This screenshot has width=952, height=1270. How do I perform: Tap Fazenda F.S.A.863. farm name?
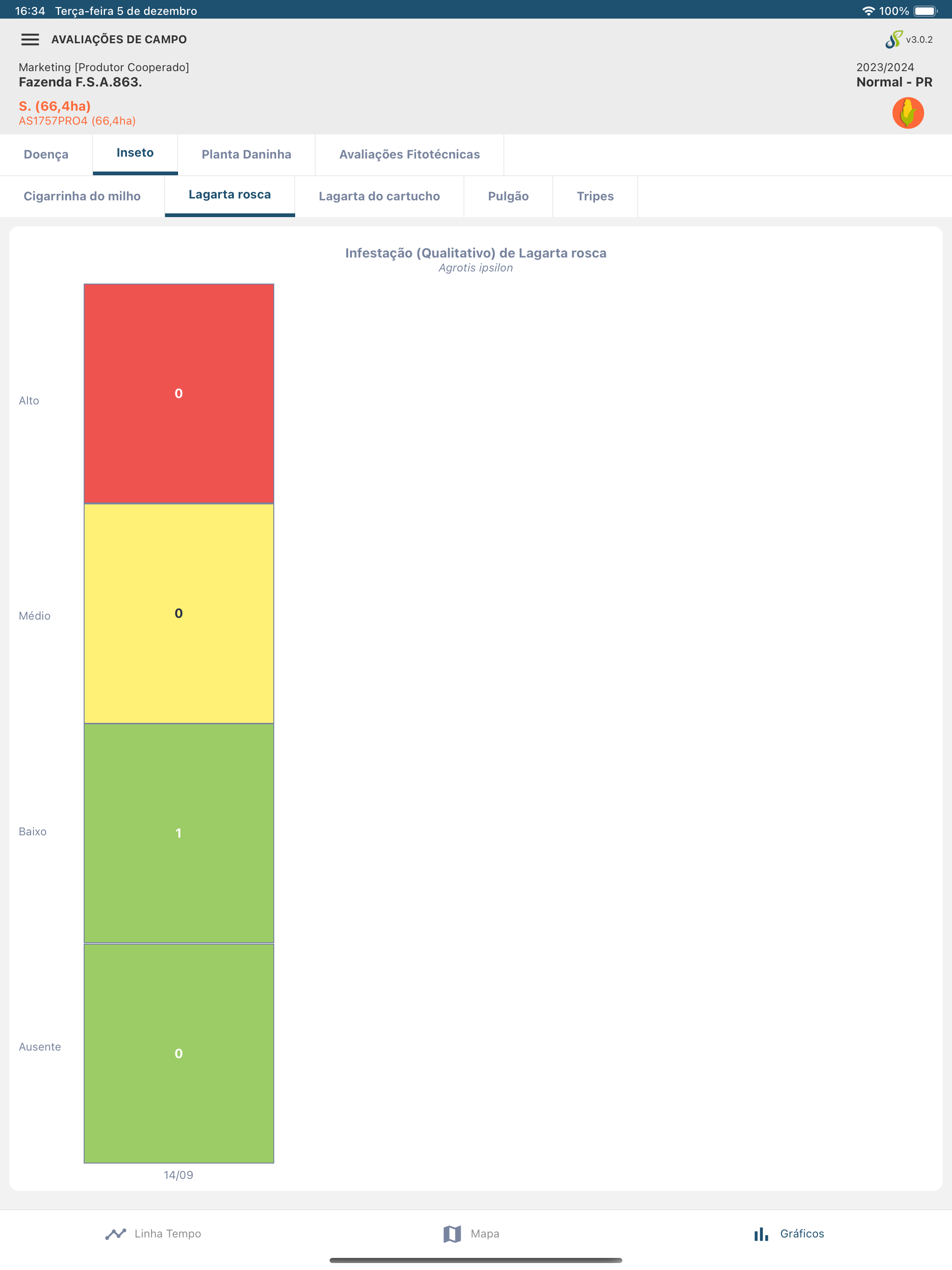(x=80, y=82)
